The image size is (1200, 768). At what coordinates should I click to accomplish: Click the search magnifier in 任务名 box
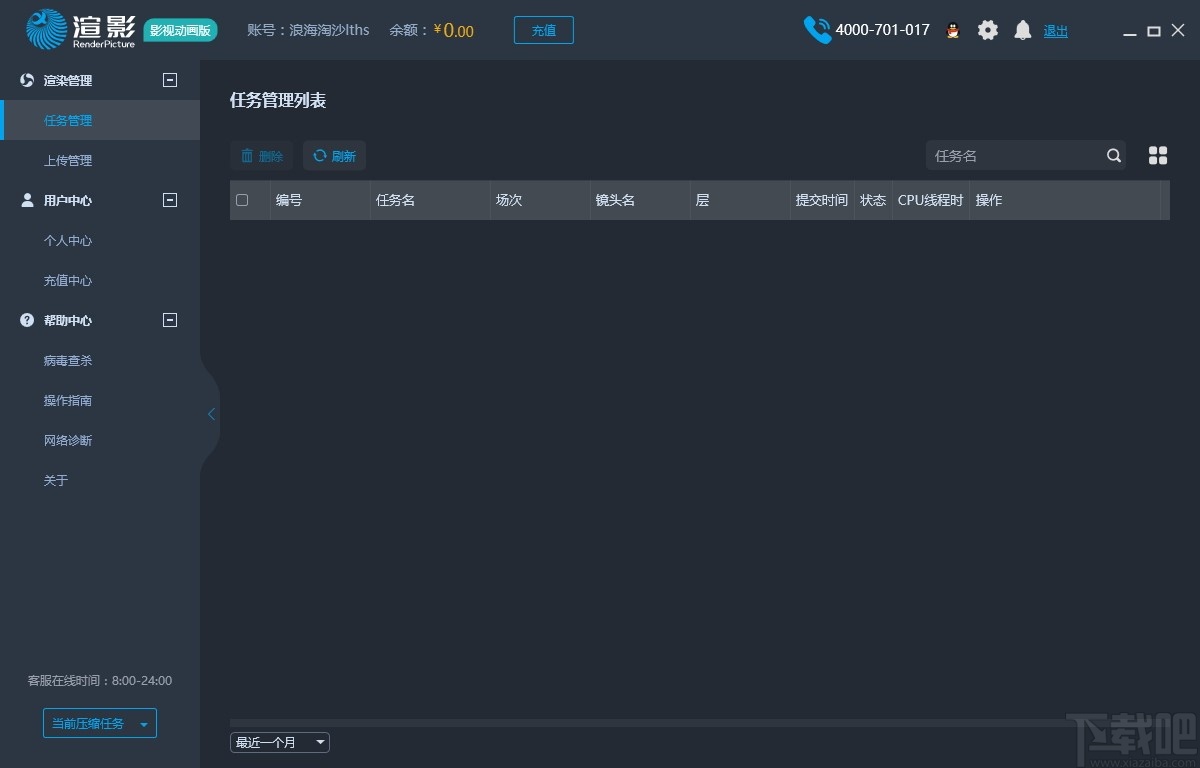(1113, 155)
